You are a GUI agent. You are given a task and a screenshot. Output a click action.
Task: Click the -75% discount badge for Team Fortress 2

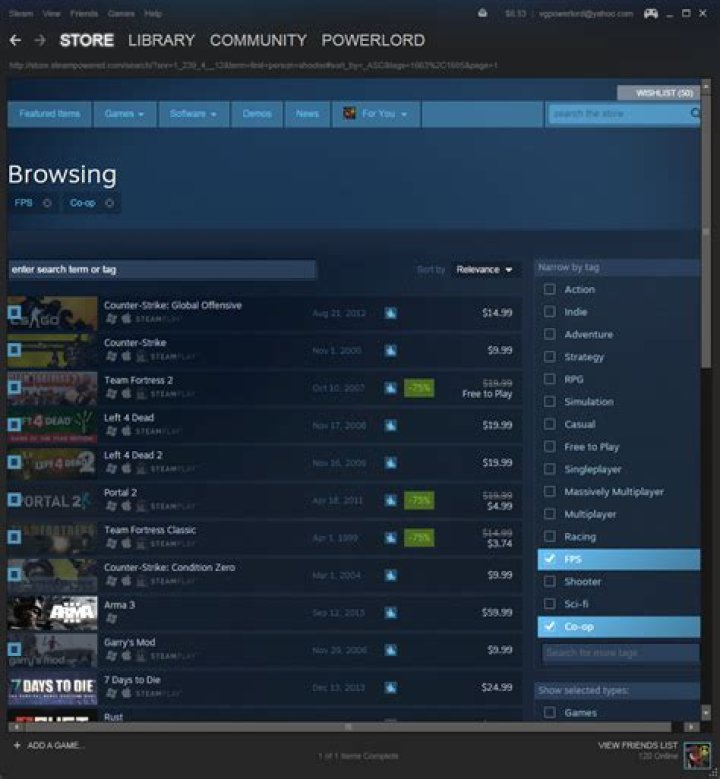click(x=419, y=388)
